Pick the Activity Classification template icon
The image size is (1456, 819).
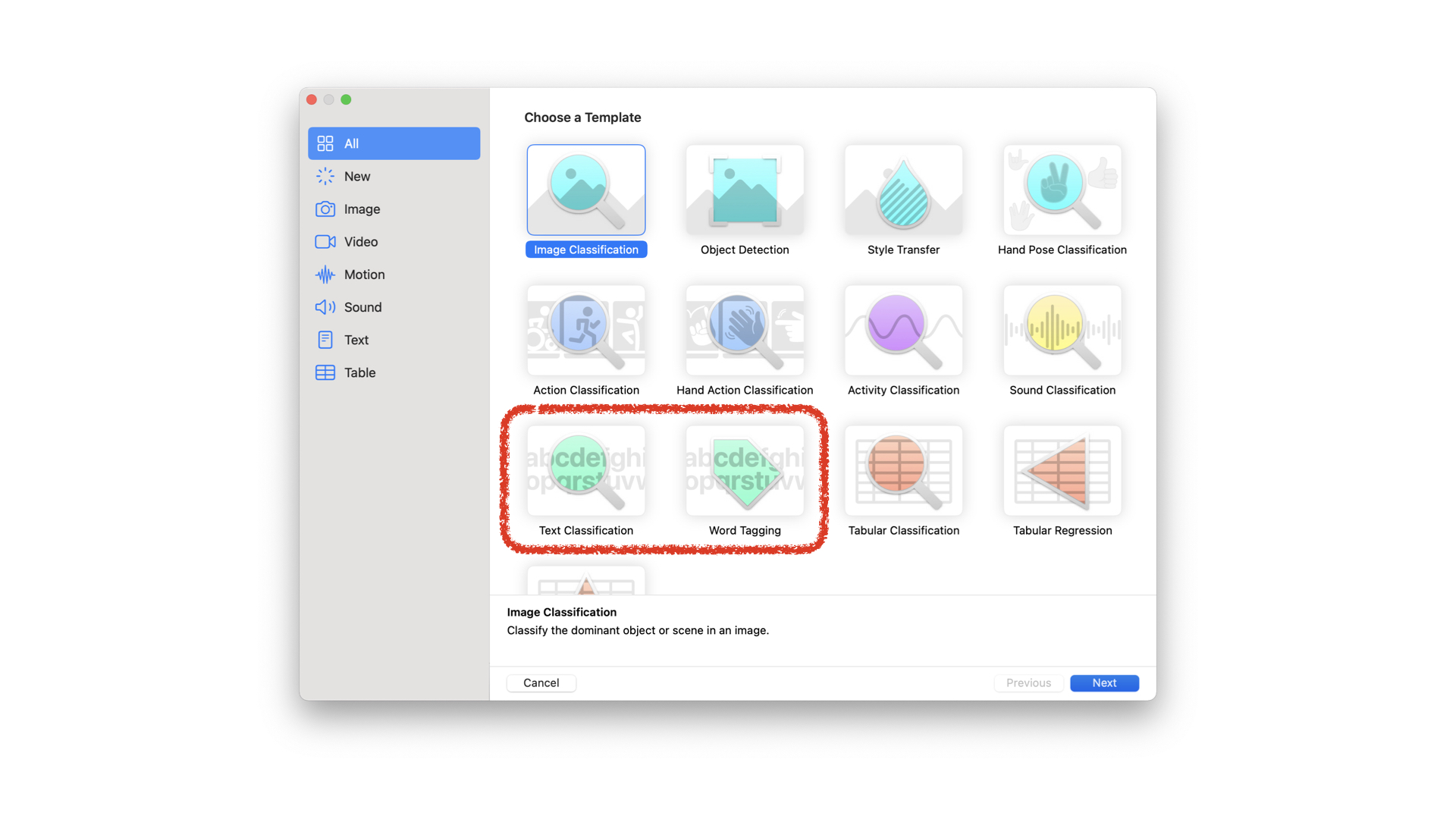point(903,330)
